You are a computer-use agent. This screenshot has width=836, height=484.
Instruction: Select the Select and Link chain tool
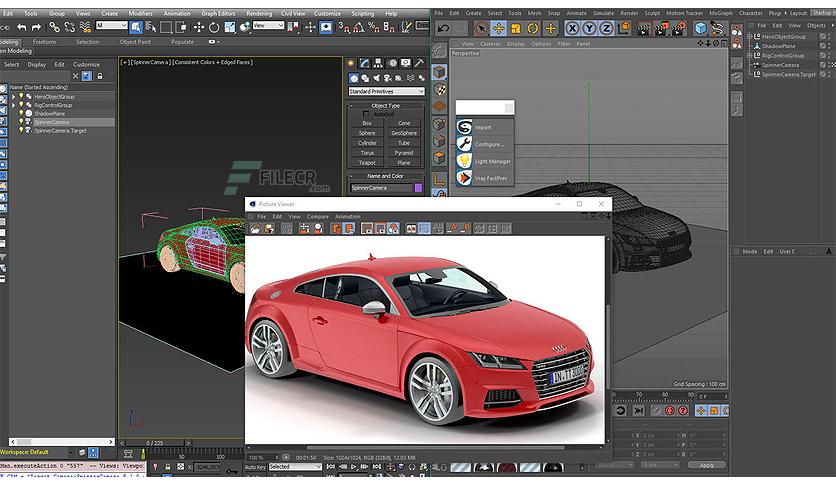[54, 27]
